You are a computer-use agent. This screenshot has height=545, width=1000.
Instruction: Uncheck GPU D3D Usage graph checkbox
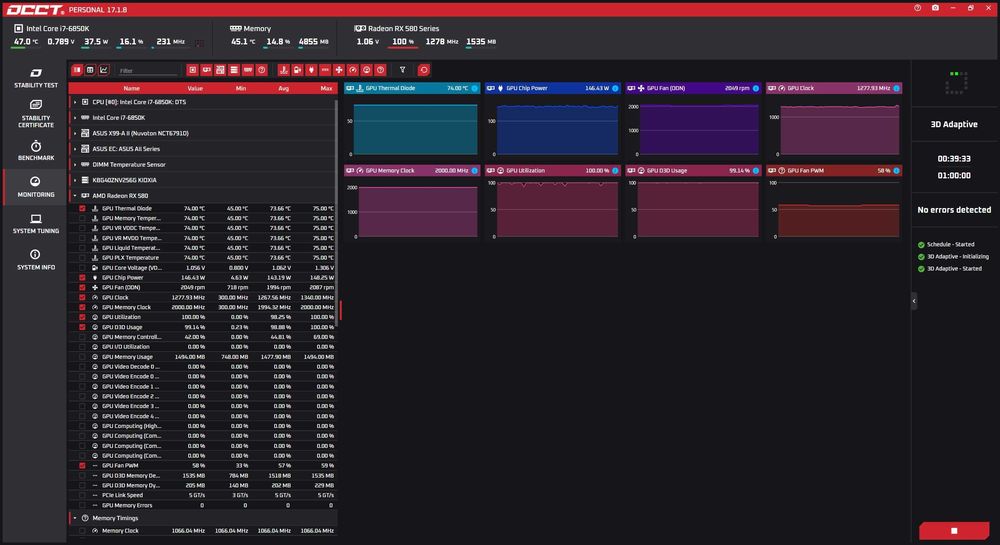(82, 327)
